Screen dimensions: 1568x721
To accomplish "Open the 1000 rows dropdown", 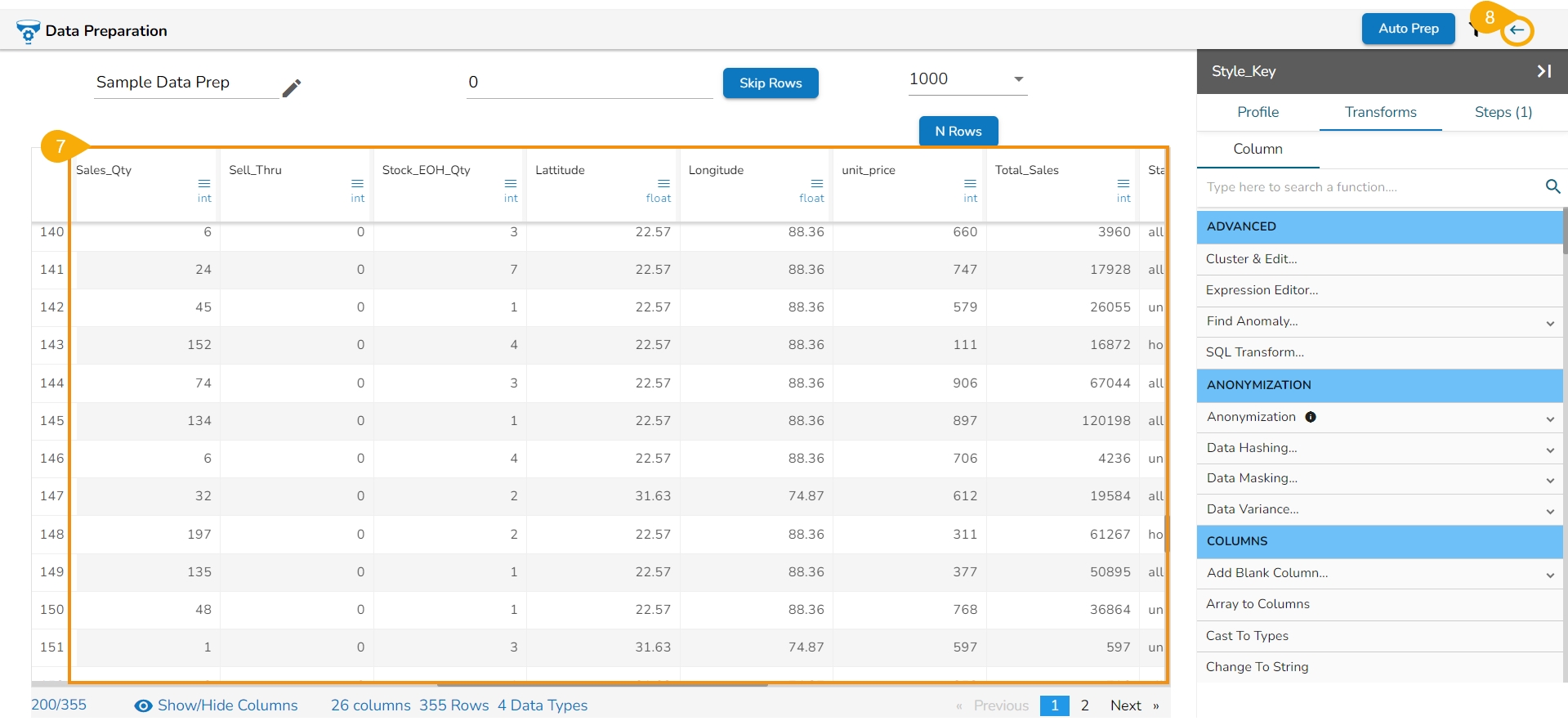I will point(1018,79).
